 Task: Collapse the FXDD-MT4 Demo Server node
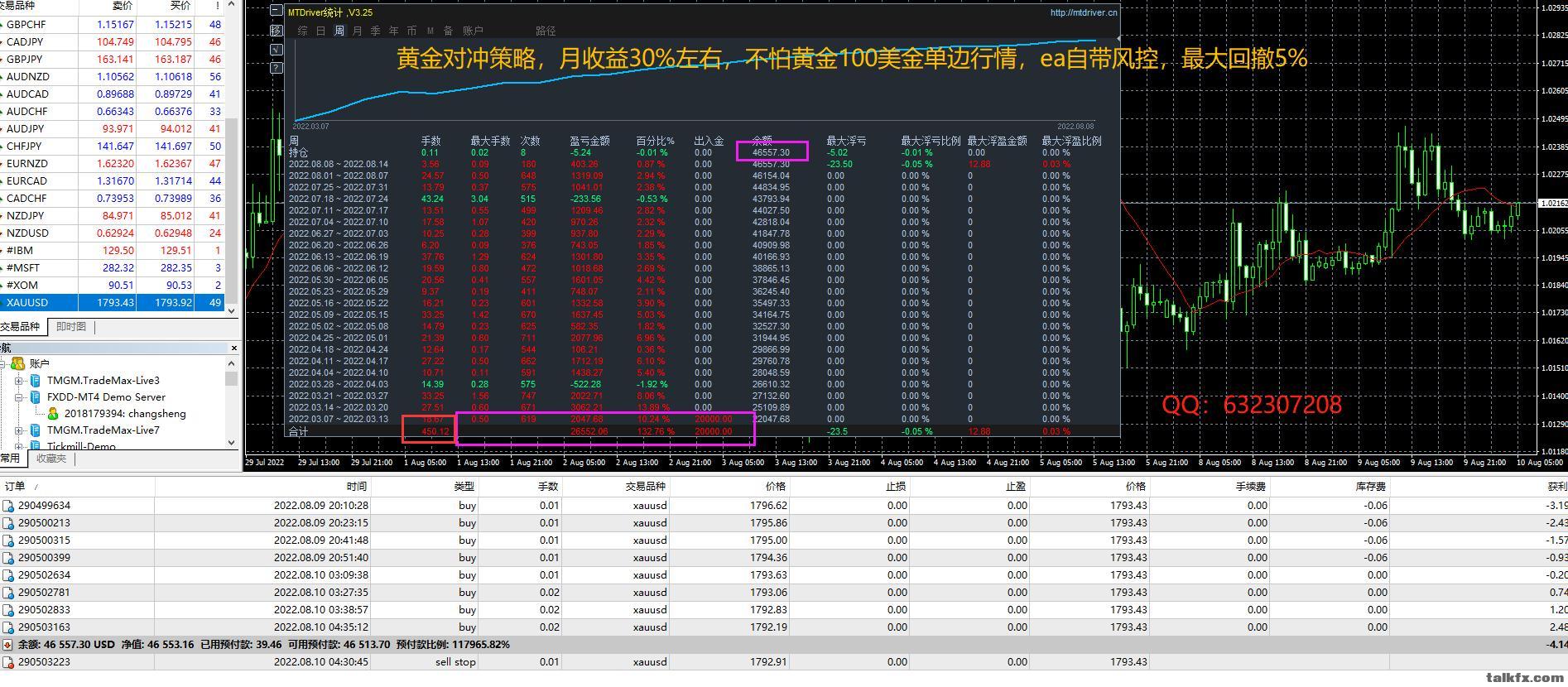click(19, 397)
